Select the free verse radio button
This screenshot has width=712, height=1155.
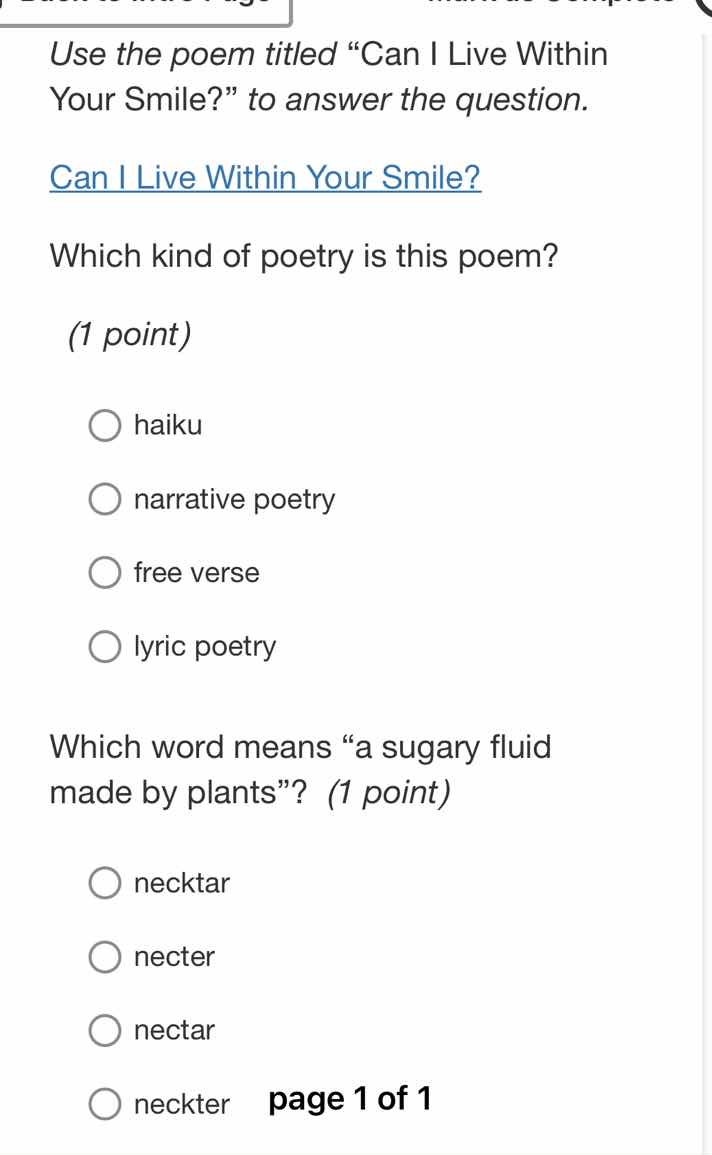click(105, 572)
